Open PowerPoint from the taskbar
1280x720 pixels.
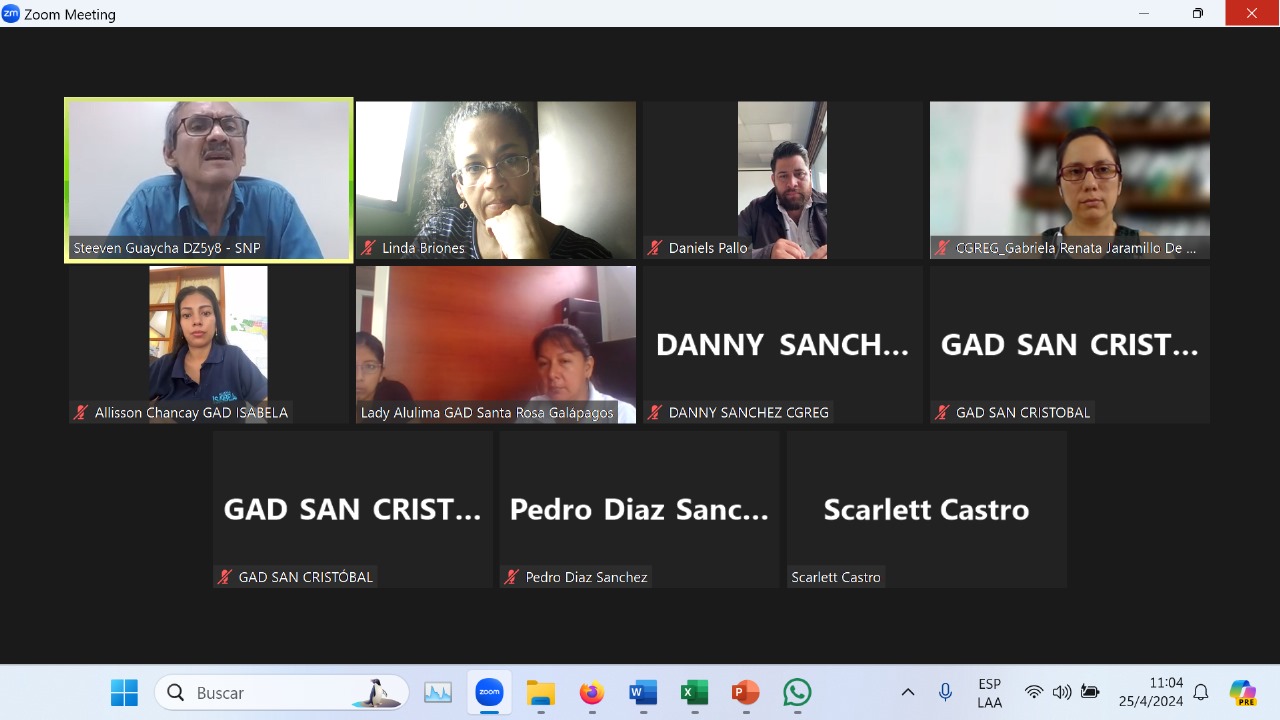[x=745, y=692]
